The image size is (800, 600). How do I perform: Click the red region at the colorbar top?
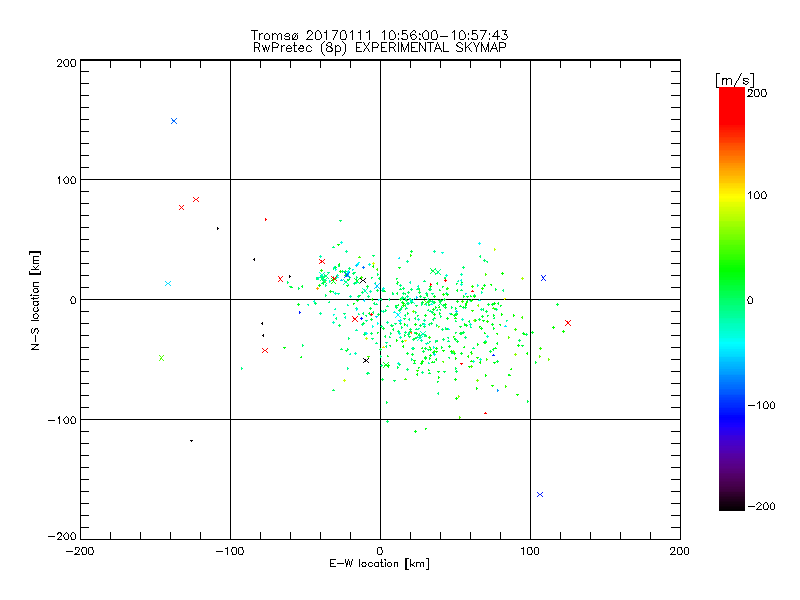732,102
